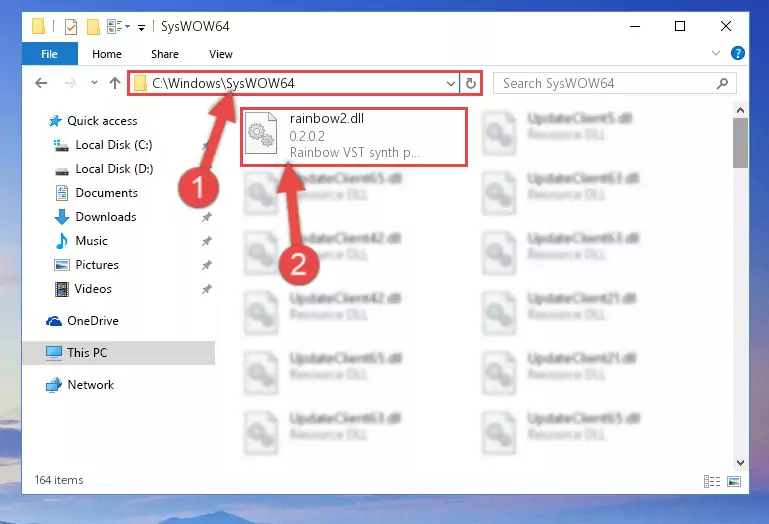Click the Quick access star icon
Viewport: 769px width, 524px height.
pos(55,121)
